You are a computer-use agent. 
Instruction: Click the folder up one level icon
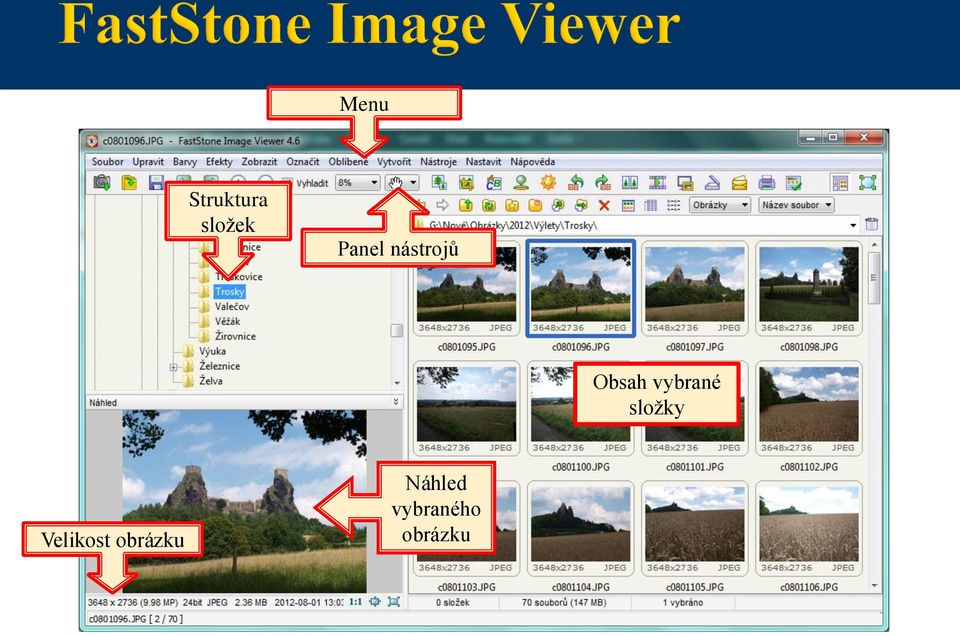[465, 205]
